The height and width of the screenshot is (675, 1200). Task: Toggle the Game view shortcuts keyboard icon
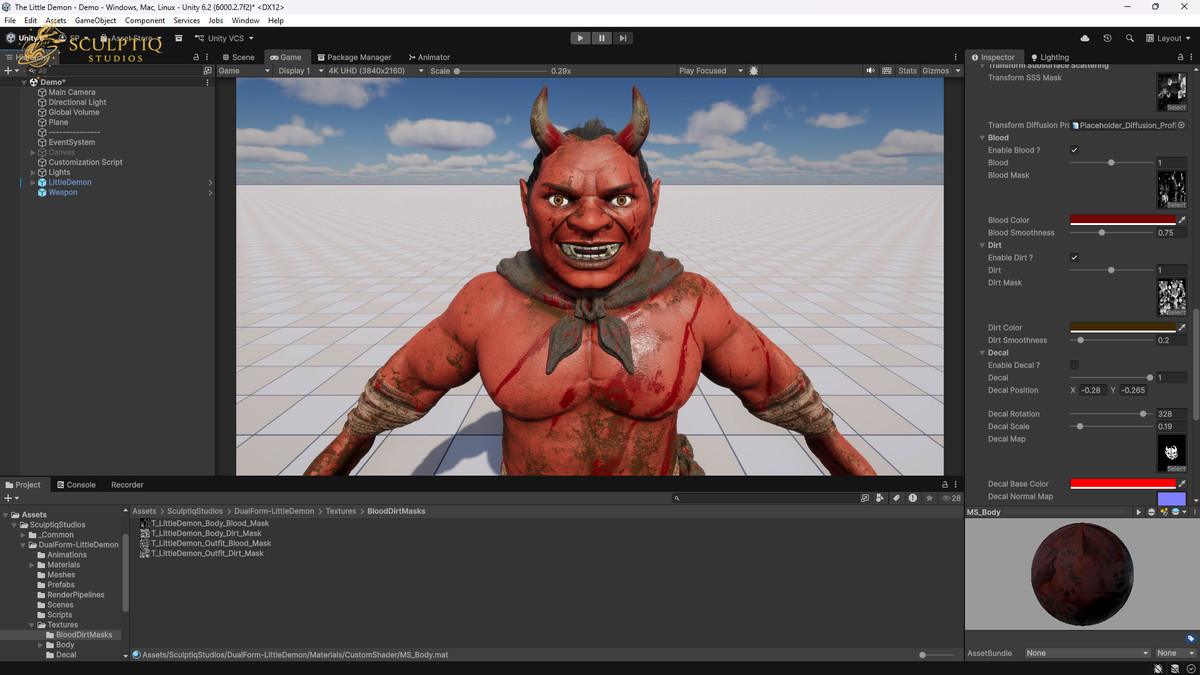[x=885, y=71]
